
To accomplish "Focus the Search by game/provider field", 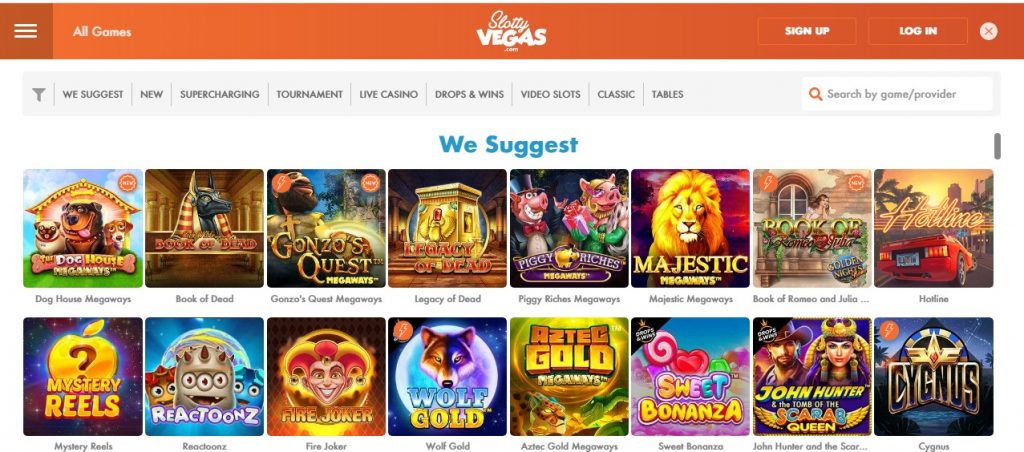I will pos(897,94).
